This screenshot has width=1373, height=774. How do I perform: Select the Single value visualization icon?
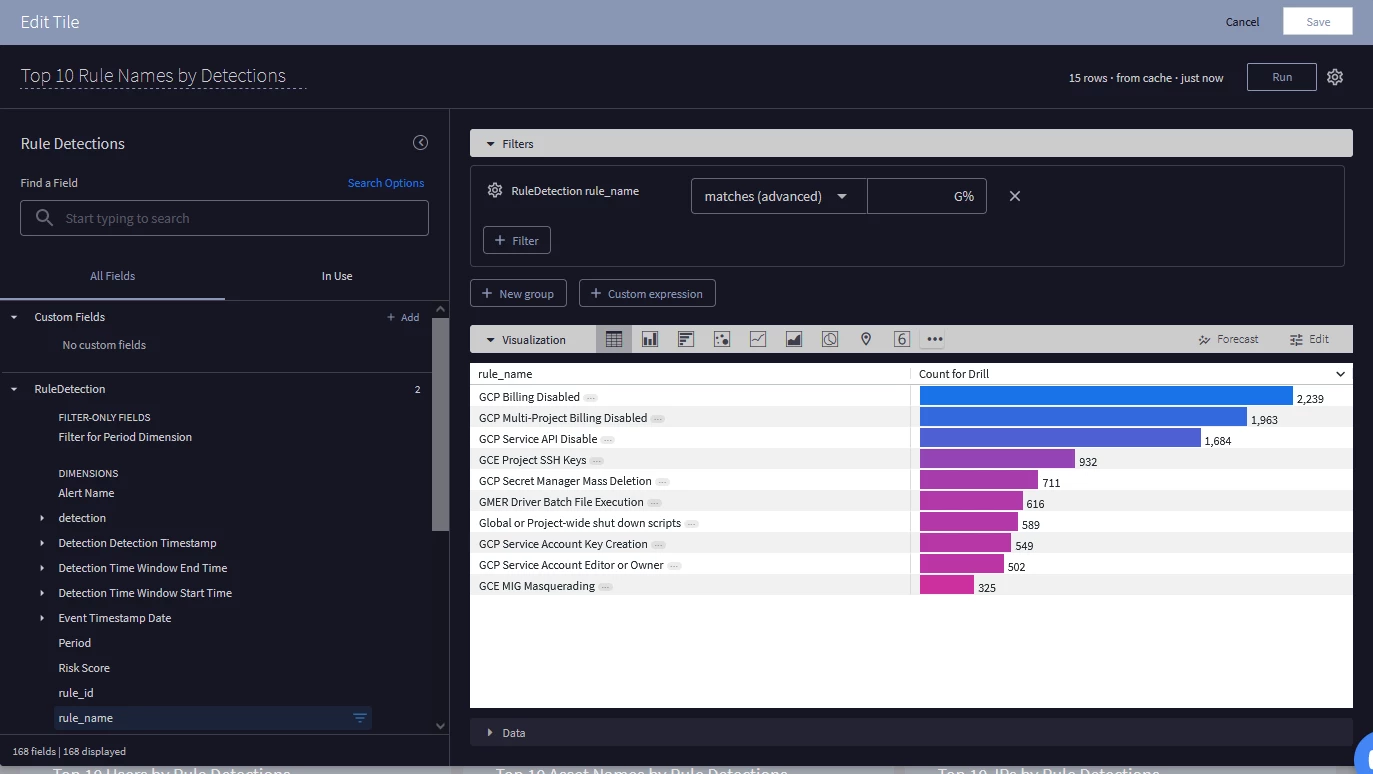click(x=902, y=339)
